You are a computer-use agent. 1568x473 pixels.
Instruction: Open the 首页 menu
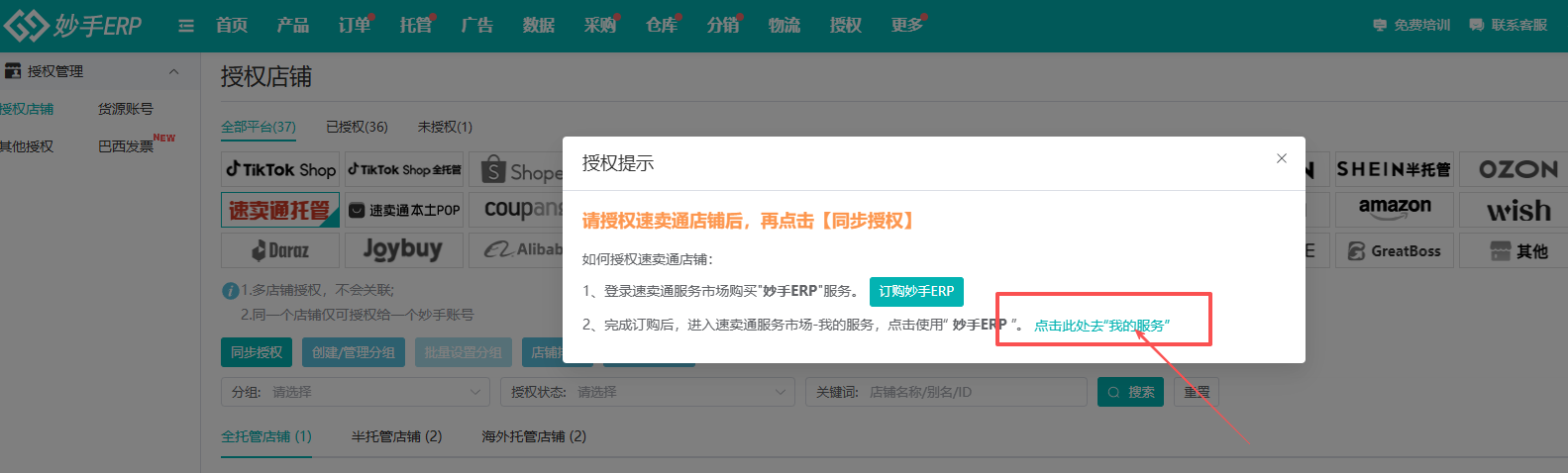(x=232, y=26)
